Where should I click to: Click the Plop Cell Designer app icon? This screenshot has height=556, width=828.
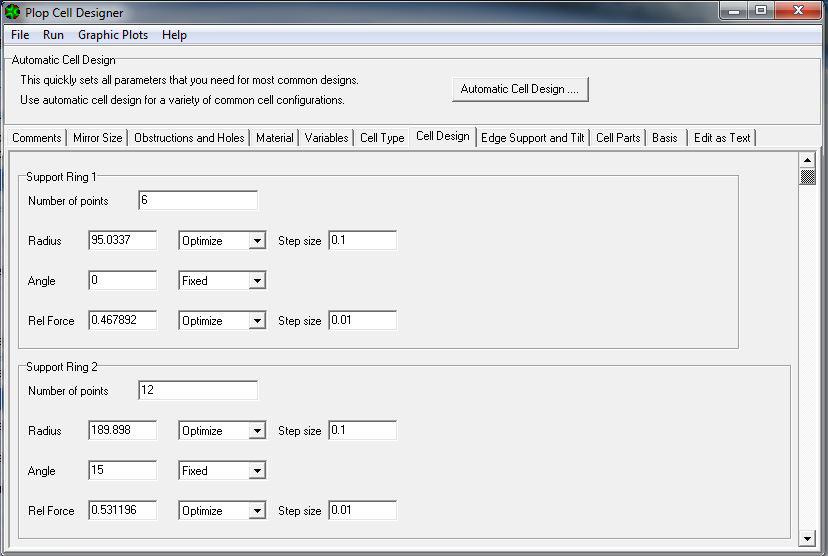[12, 12]
